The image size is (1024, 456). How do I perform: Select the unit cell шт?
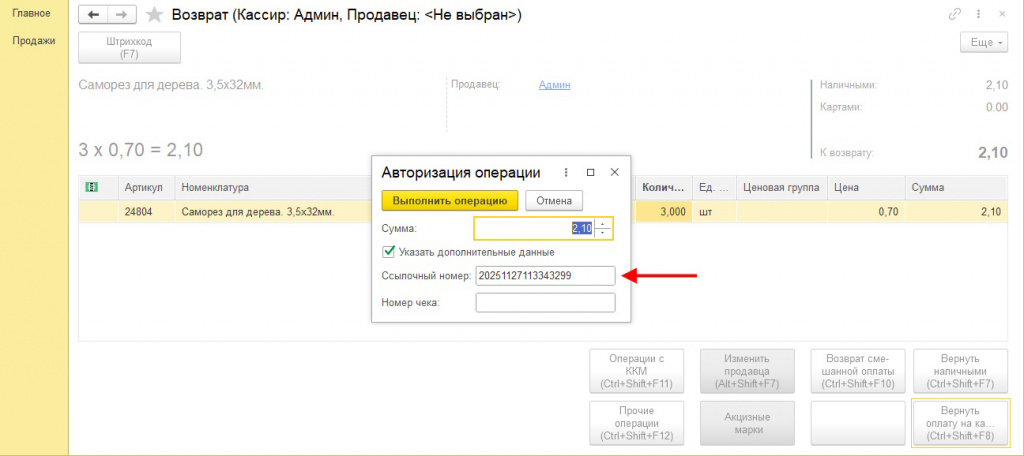(x=714, y=212)
